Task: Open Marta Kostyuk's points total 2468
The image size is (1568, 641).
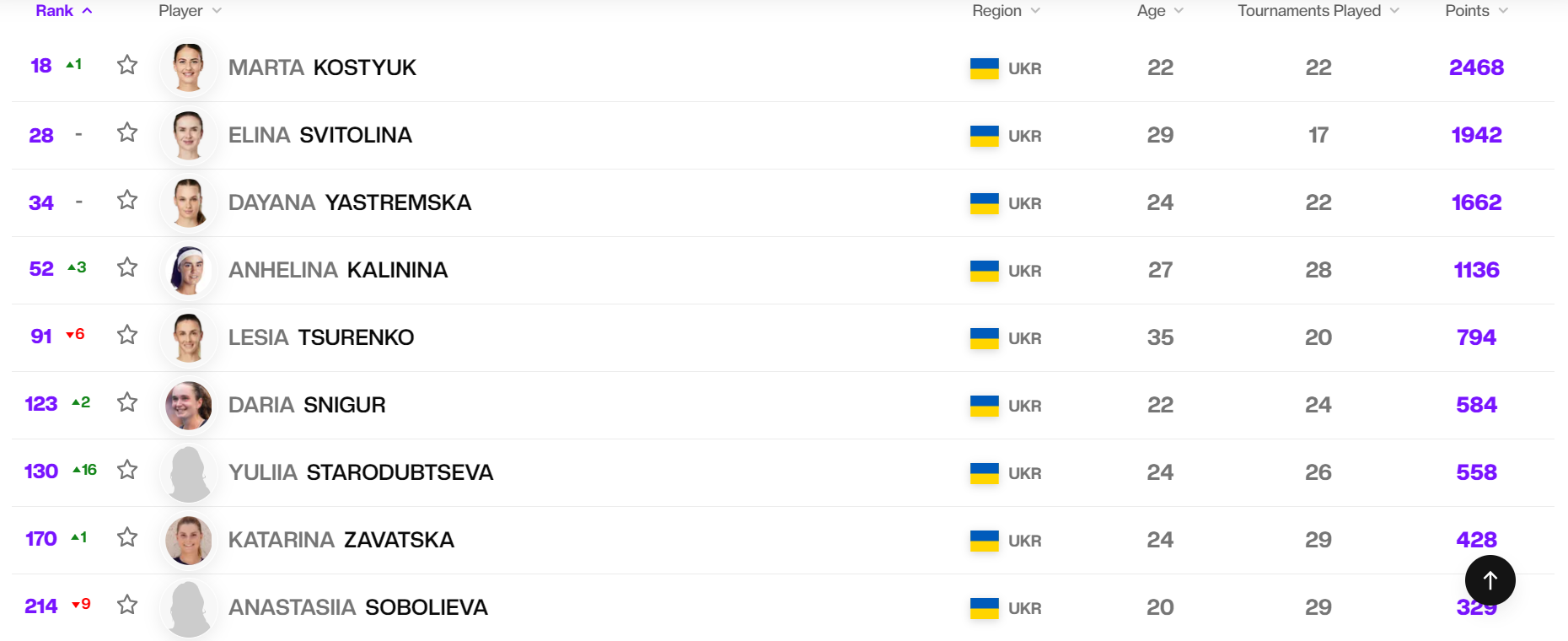Action: pyautogui.click(x=1476, y=67)
